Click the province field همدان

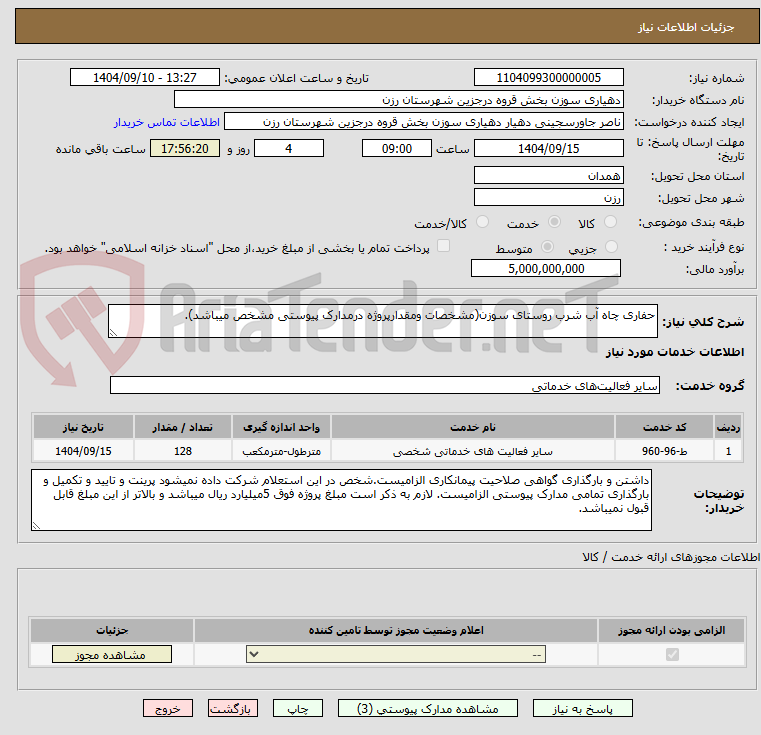[549, 175]
